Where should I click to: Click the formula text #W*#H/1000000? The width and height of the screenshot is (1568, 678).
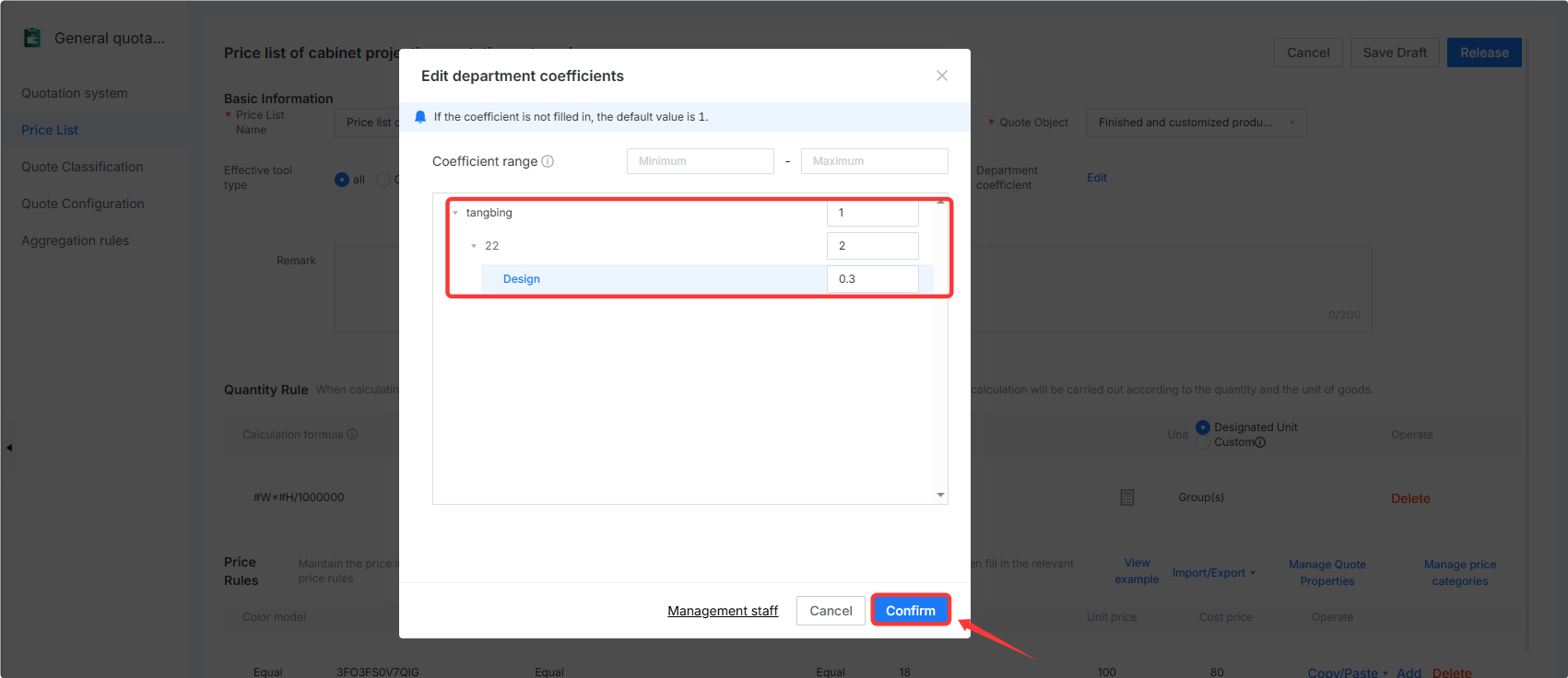pyautogui.click(x=299, y=497)
